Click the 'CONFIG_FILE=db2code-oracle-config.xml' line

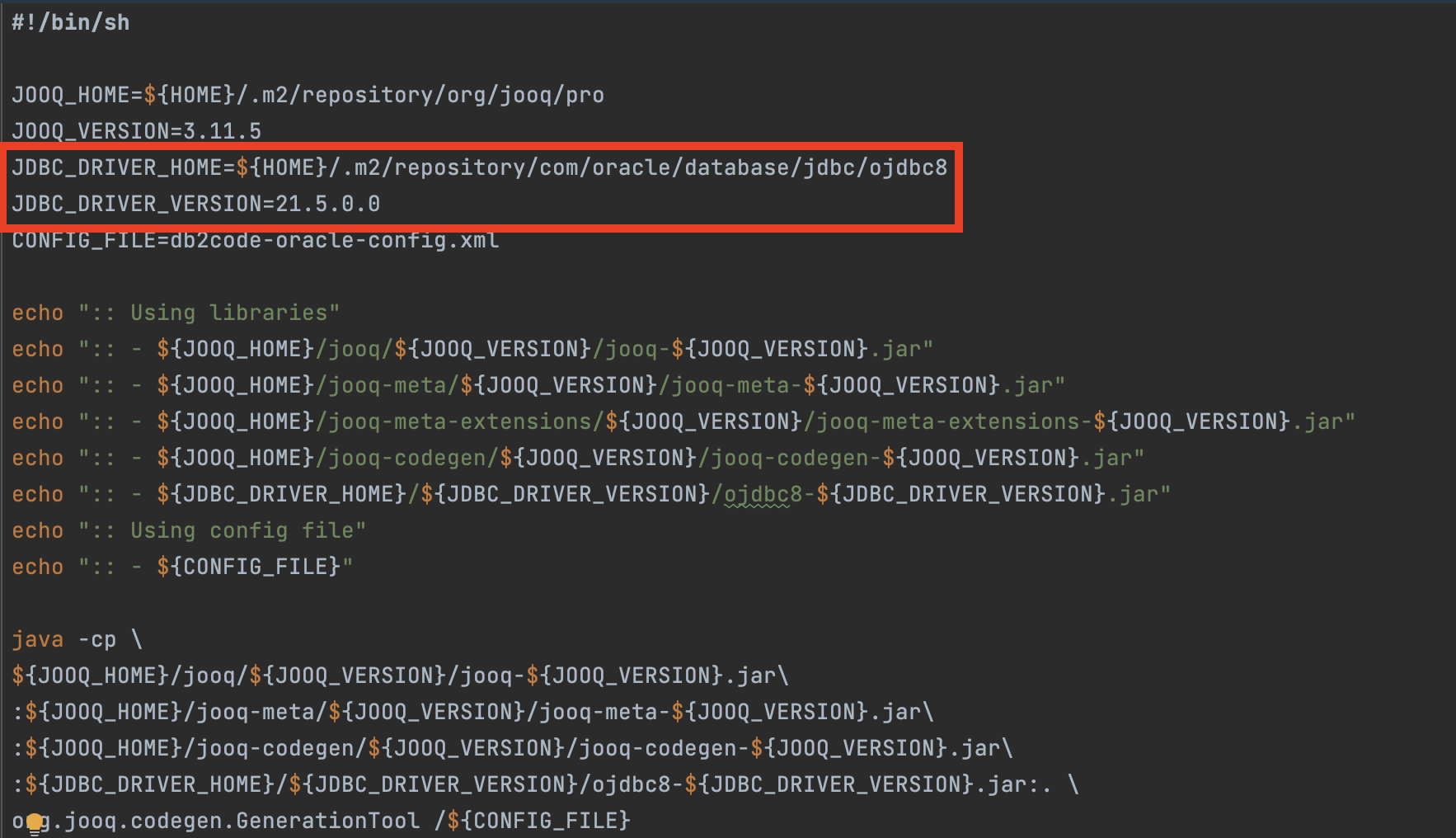255,240
